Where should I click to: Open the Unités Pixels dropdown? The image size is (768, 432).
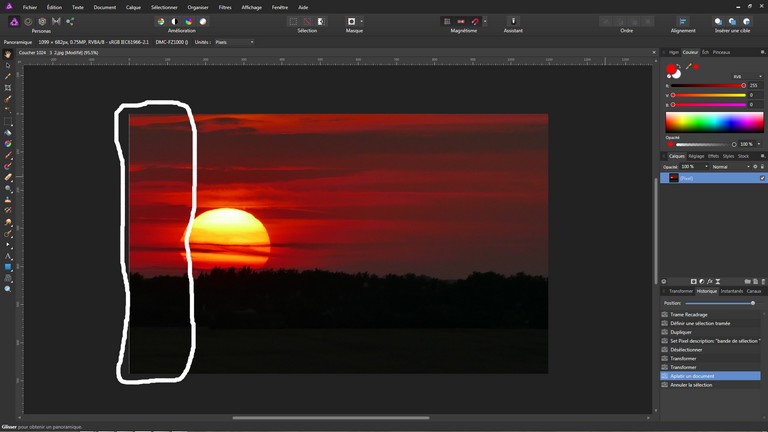coord(235,42)
